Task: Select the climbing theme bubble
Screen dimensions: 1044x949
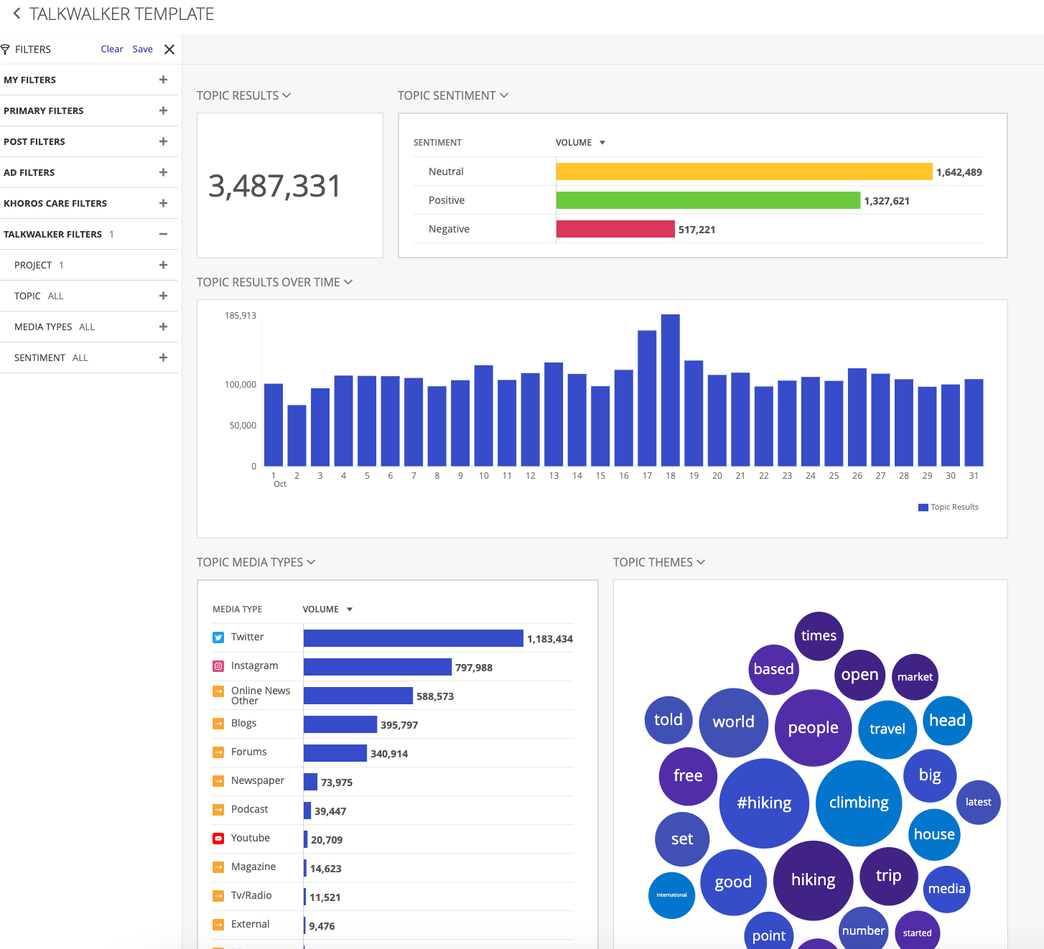Action: 859,802
